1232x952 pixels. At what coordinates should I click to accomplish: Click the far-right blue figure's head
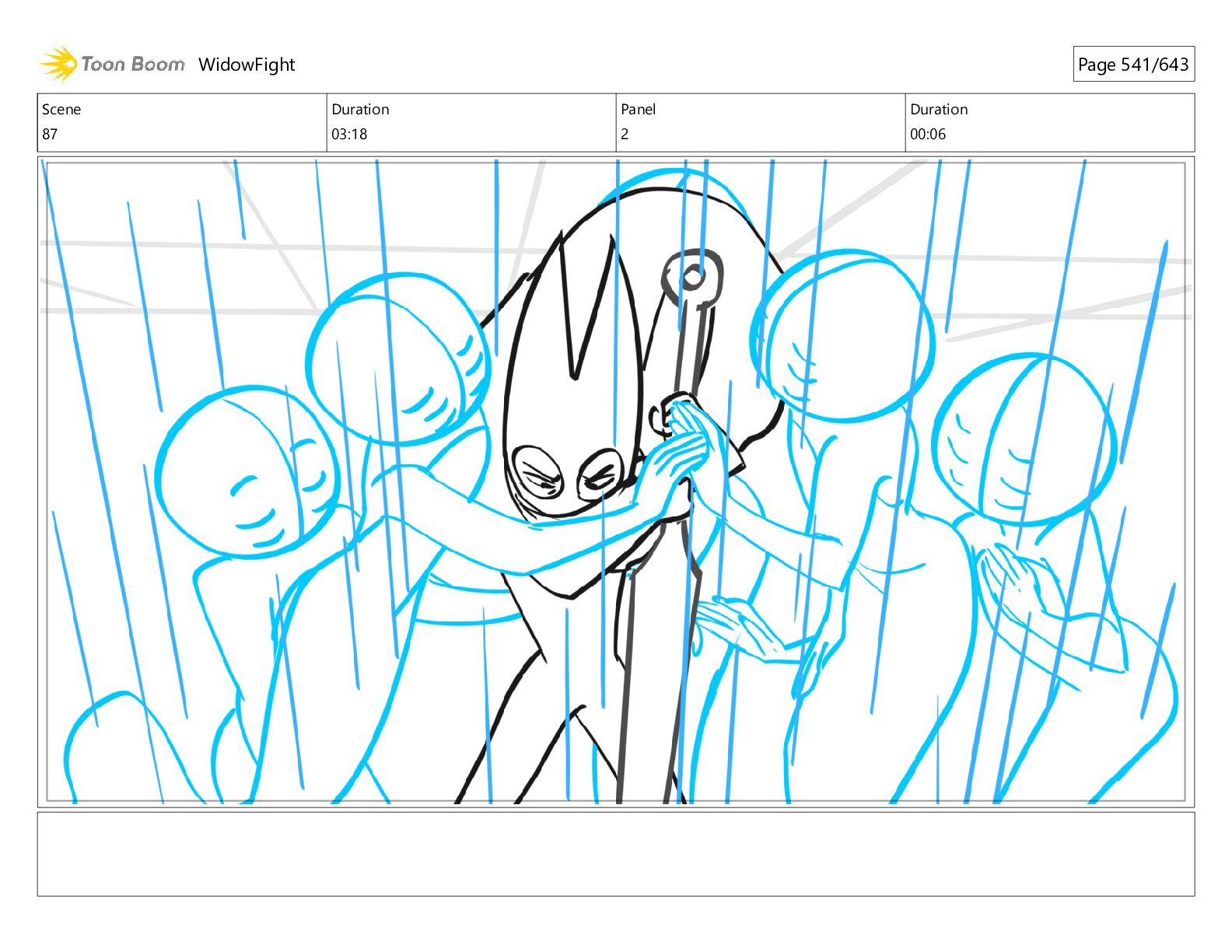(1024, 439)
